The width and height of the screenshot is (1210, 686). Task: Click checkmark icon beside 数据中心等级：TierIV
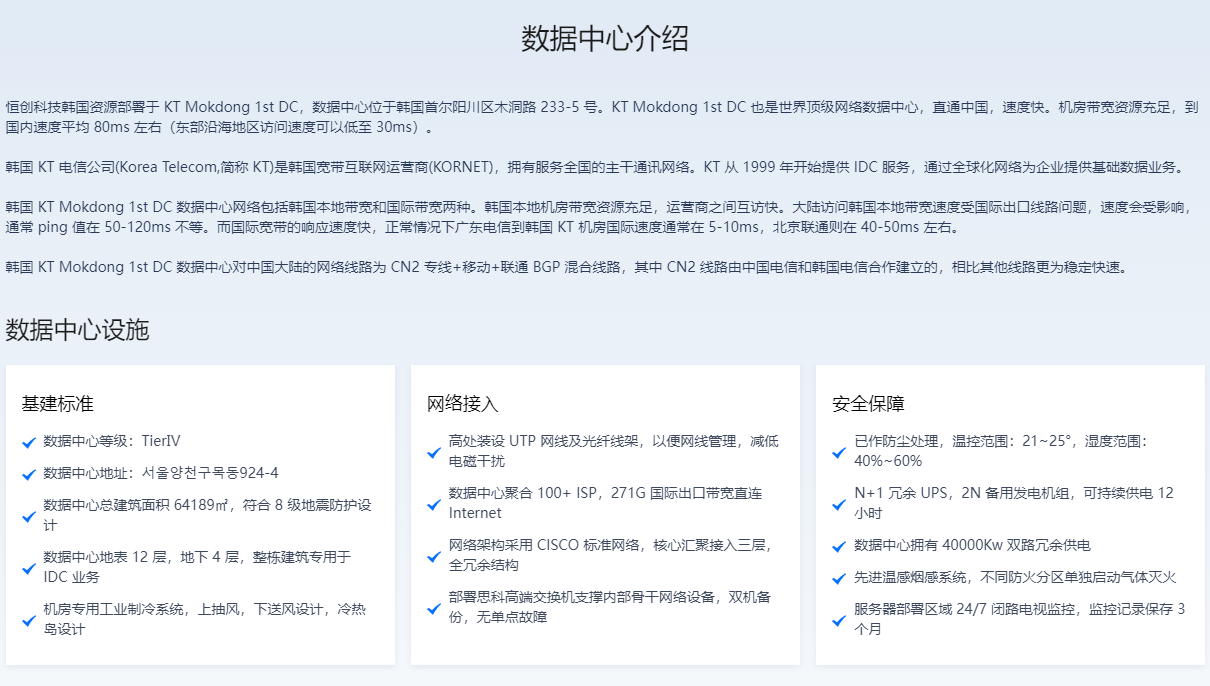tap(29, 441)
